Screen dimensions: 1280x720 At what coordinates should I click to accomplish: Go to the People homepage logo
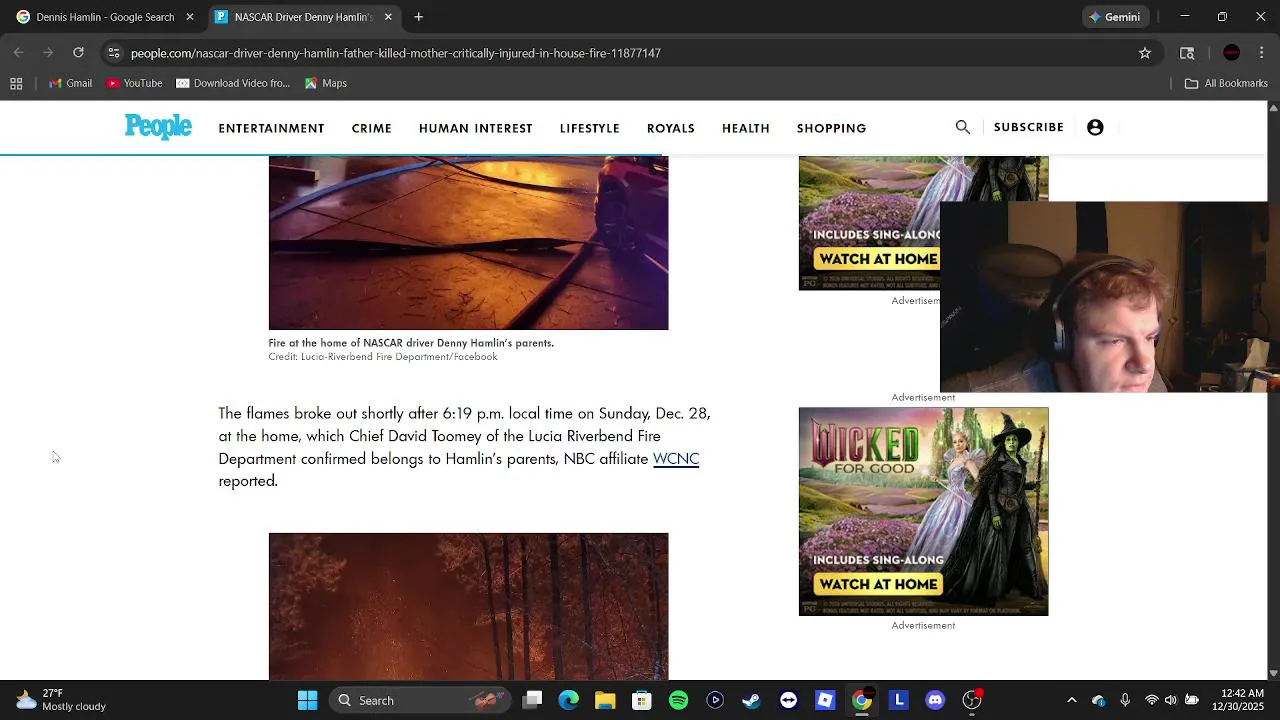tap(158, 127)
